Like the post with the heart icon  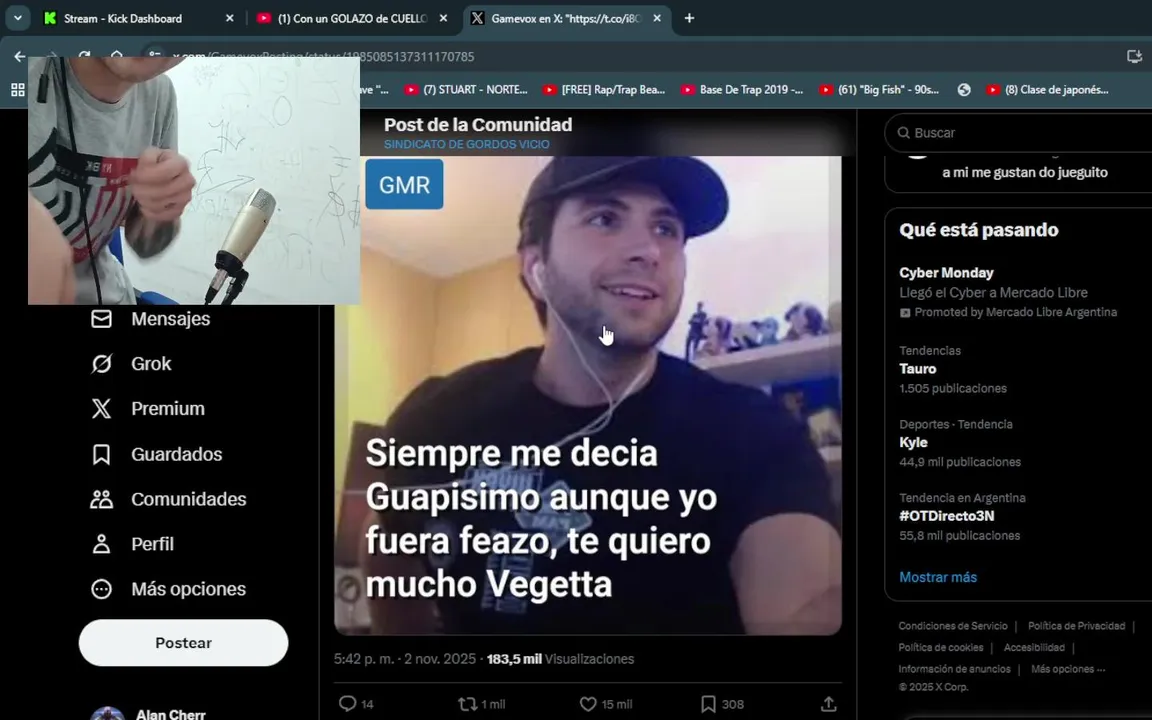[x=588, y=704]
